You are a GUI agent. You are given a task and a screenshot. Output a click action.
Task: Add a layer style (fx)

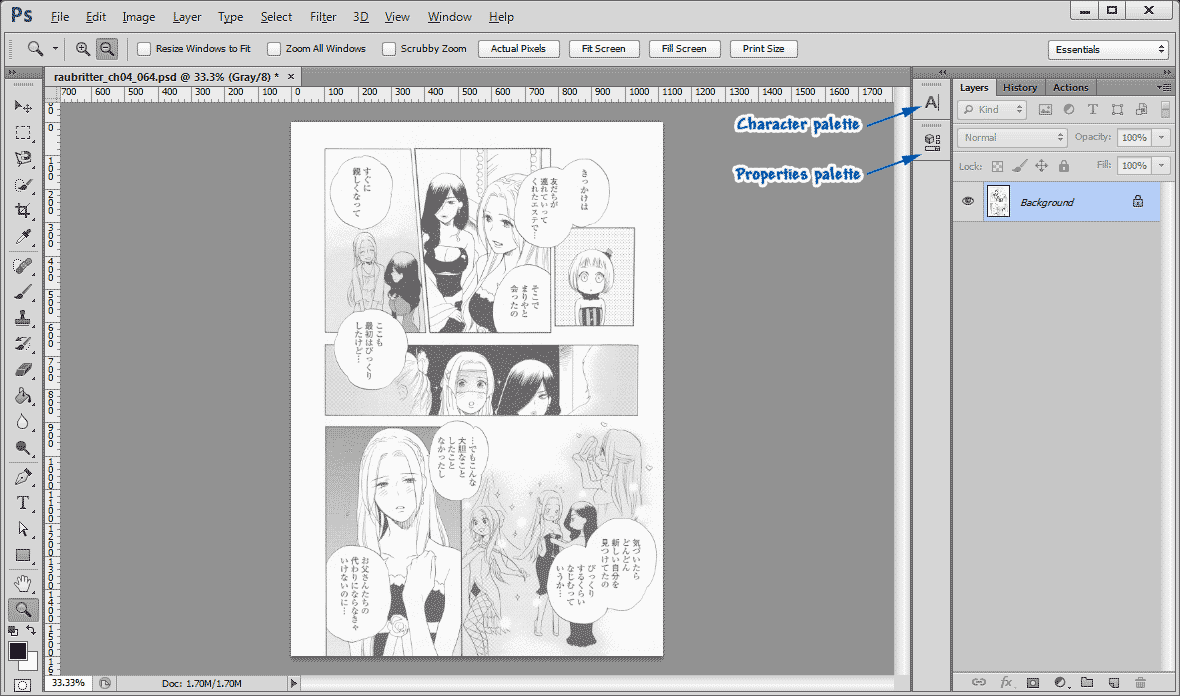1006,682
